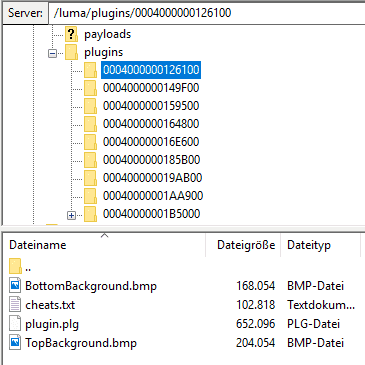The width and height of the screenshot is (365, 365).
Task: Click folder icon of 00040000001B5000
Action: [x=90, y=214]
